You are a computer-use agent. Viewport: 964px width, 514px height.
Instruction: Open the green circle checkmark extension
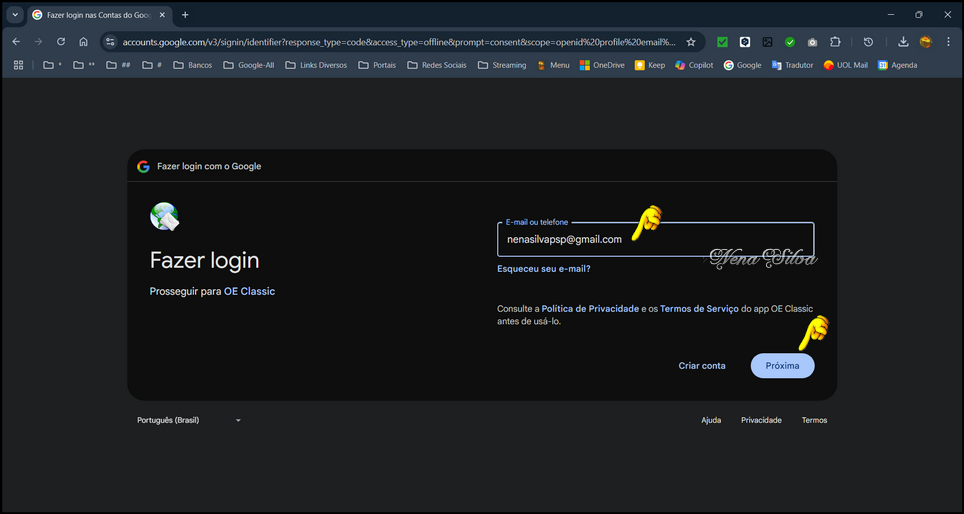coord(790,42)
